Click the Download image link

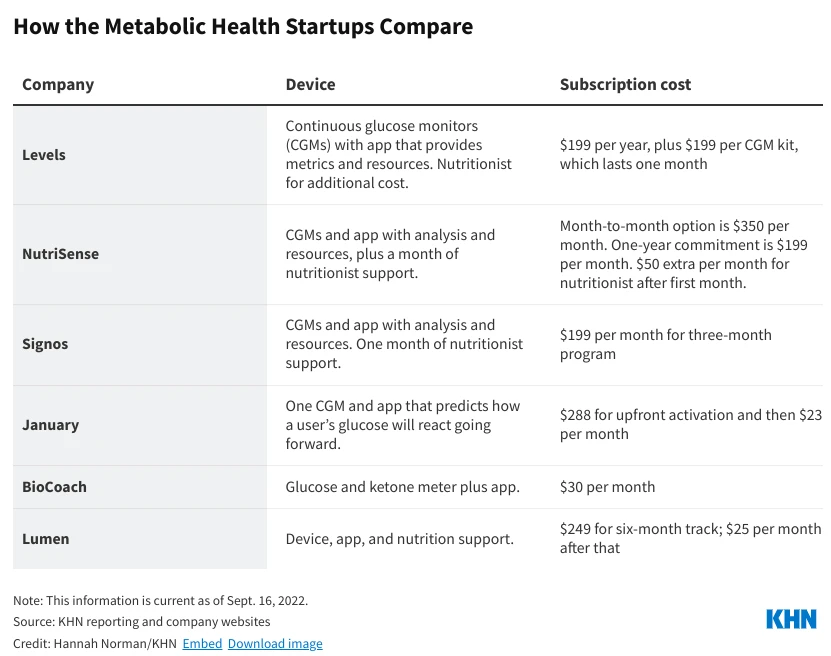[275, 644]
